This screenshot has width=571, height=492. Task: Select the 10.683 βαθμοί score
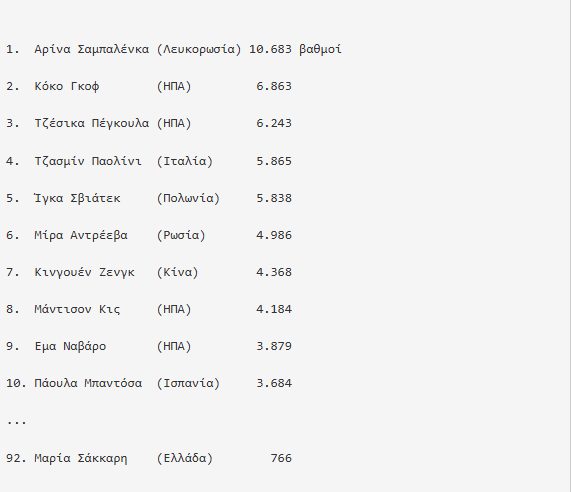coord(295,49)
